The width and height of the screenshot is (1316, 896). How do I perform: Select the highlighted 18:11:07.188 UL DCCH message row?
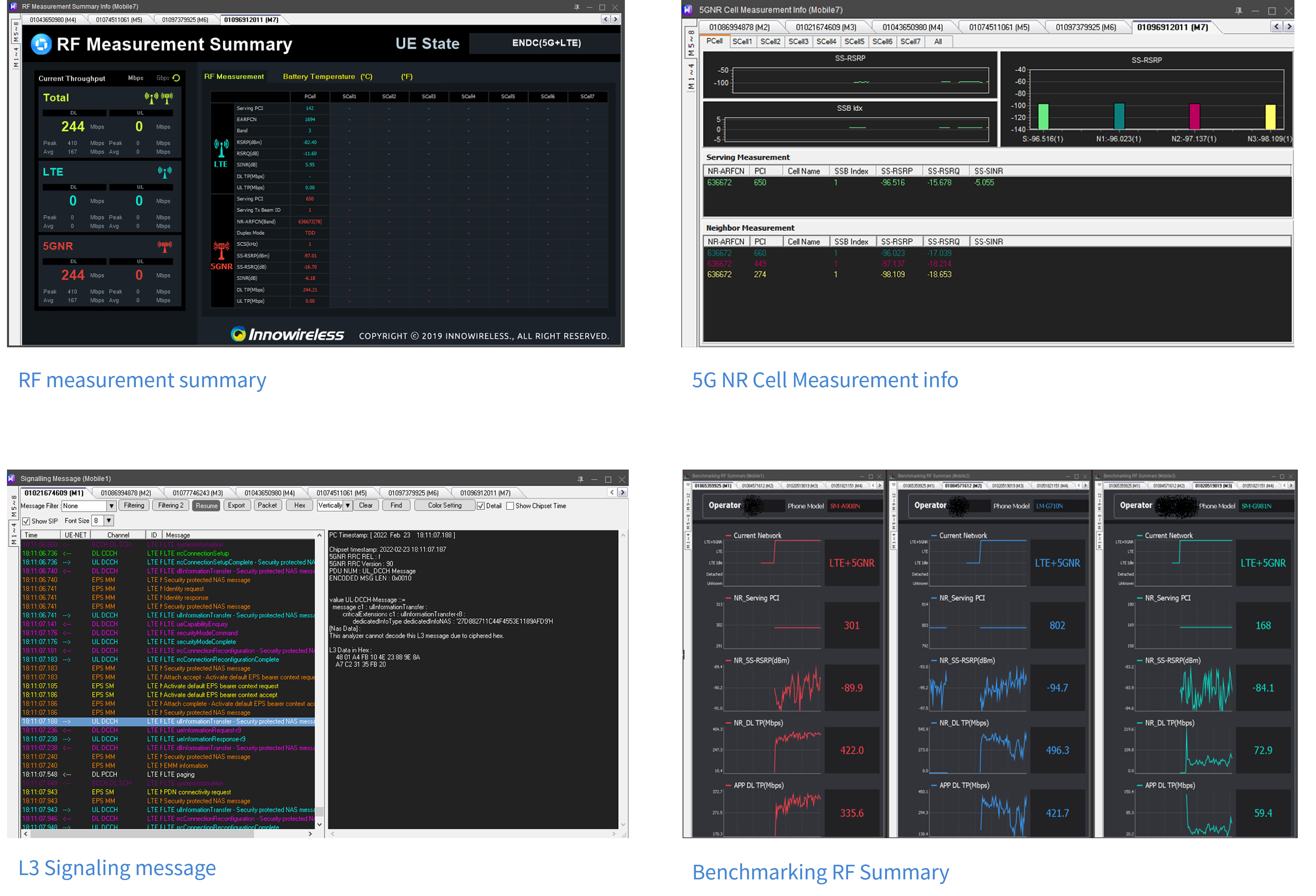(168, 722)
